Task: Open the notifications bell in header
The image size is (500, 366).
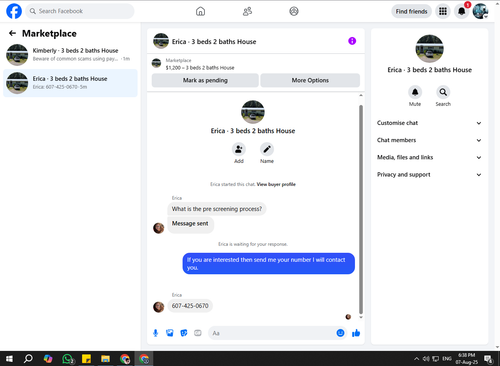Action: (462, 11)
